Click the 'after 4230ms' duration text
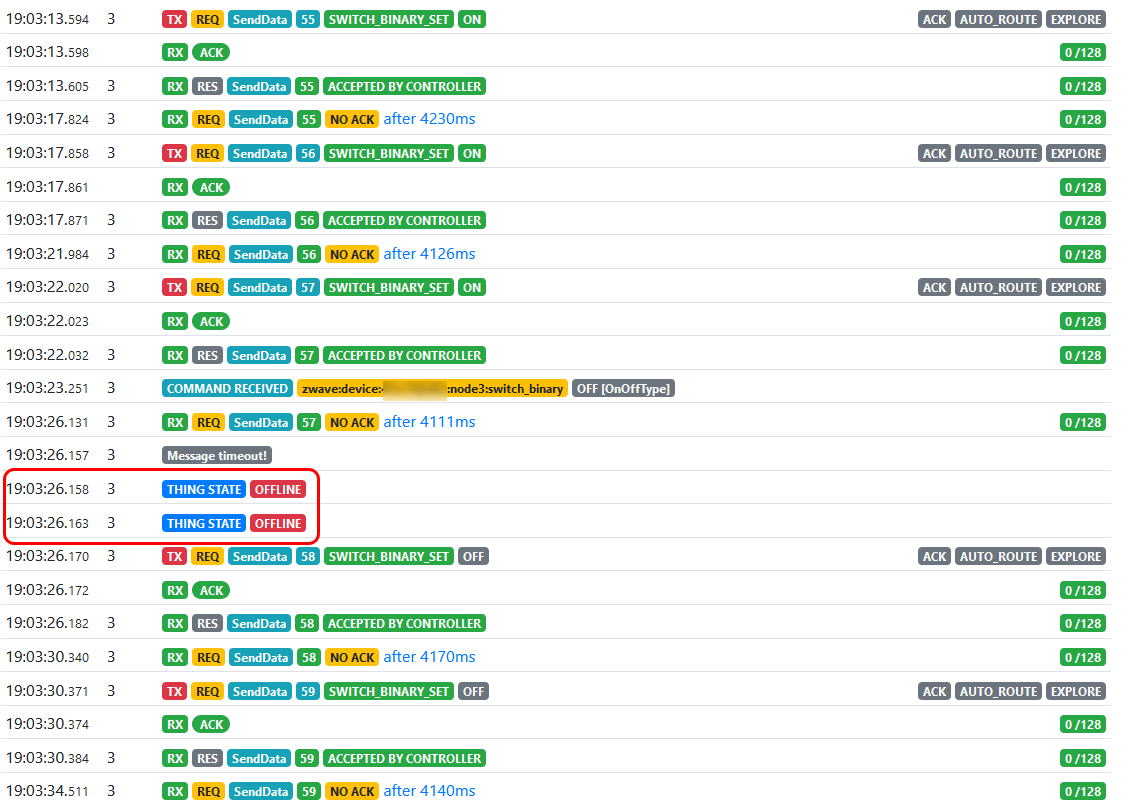Image resolution: width=1148 pixels, height=802 pixels. 429,119
